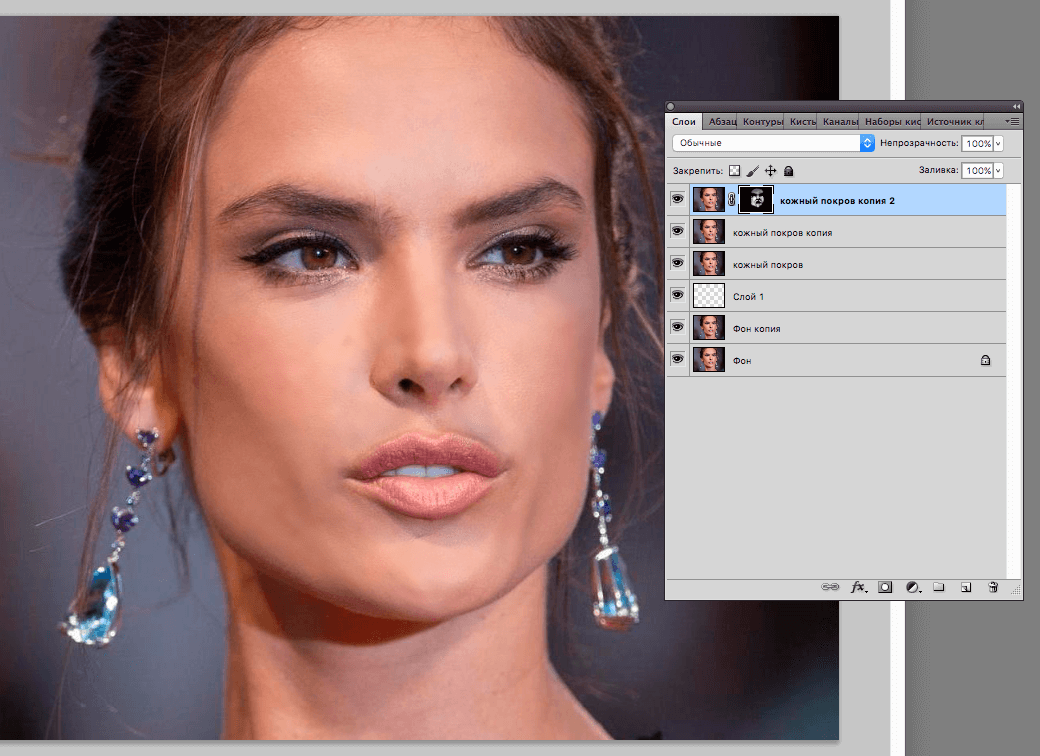Select the mask thumbnail of кожный покров копия 2
Viewport: 1040px width, 756px height.
coord(756,199)
